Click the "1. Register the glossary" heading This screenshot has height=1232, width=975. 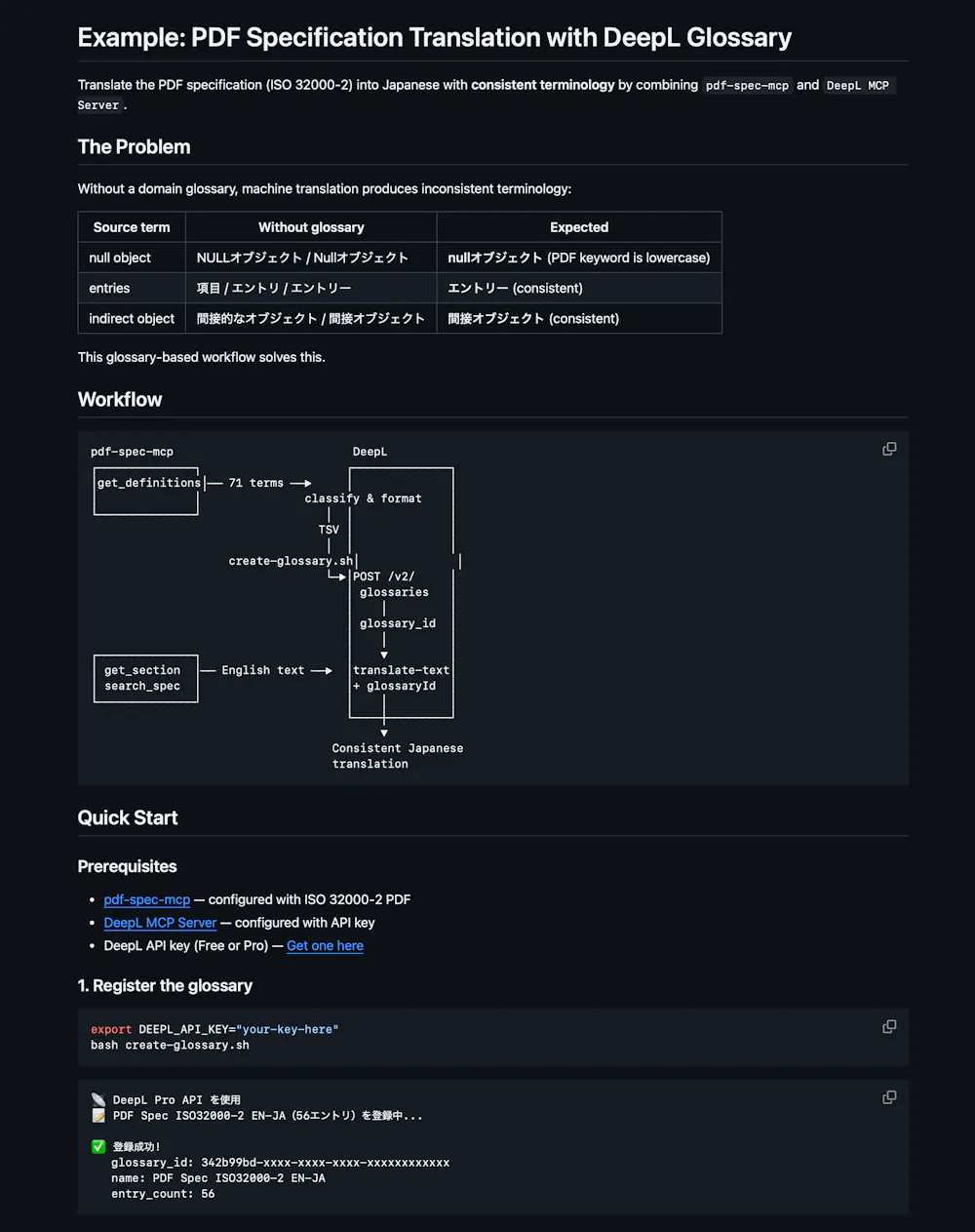point(165,985)
